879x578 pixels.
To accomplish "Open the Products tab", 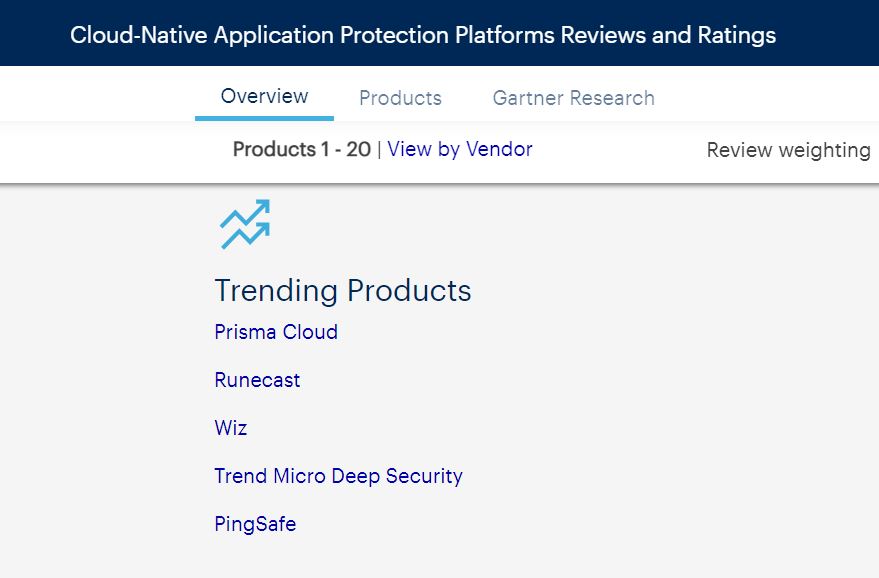I will pos(400,98).
